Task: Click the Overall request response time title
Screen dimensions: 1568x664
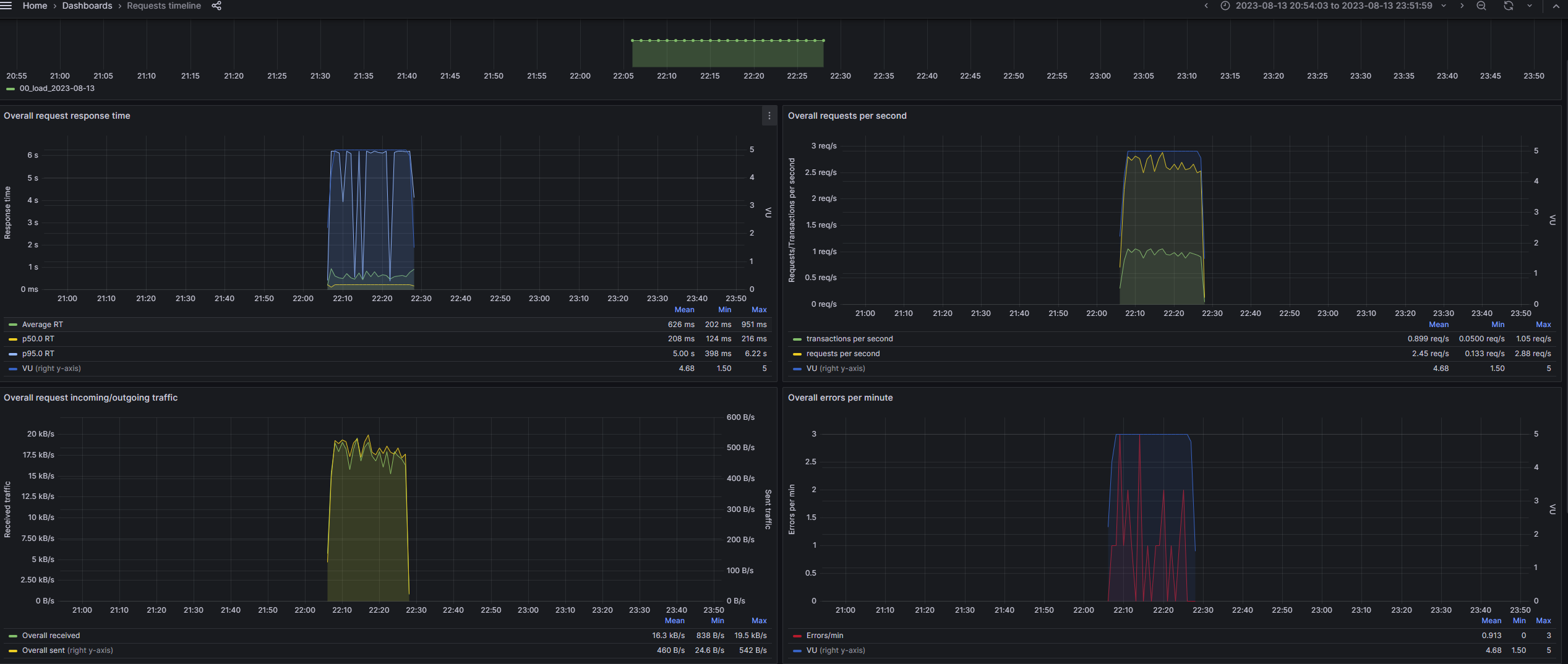Action: (x=67, y=116)
